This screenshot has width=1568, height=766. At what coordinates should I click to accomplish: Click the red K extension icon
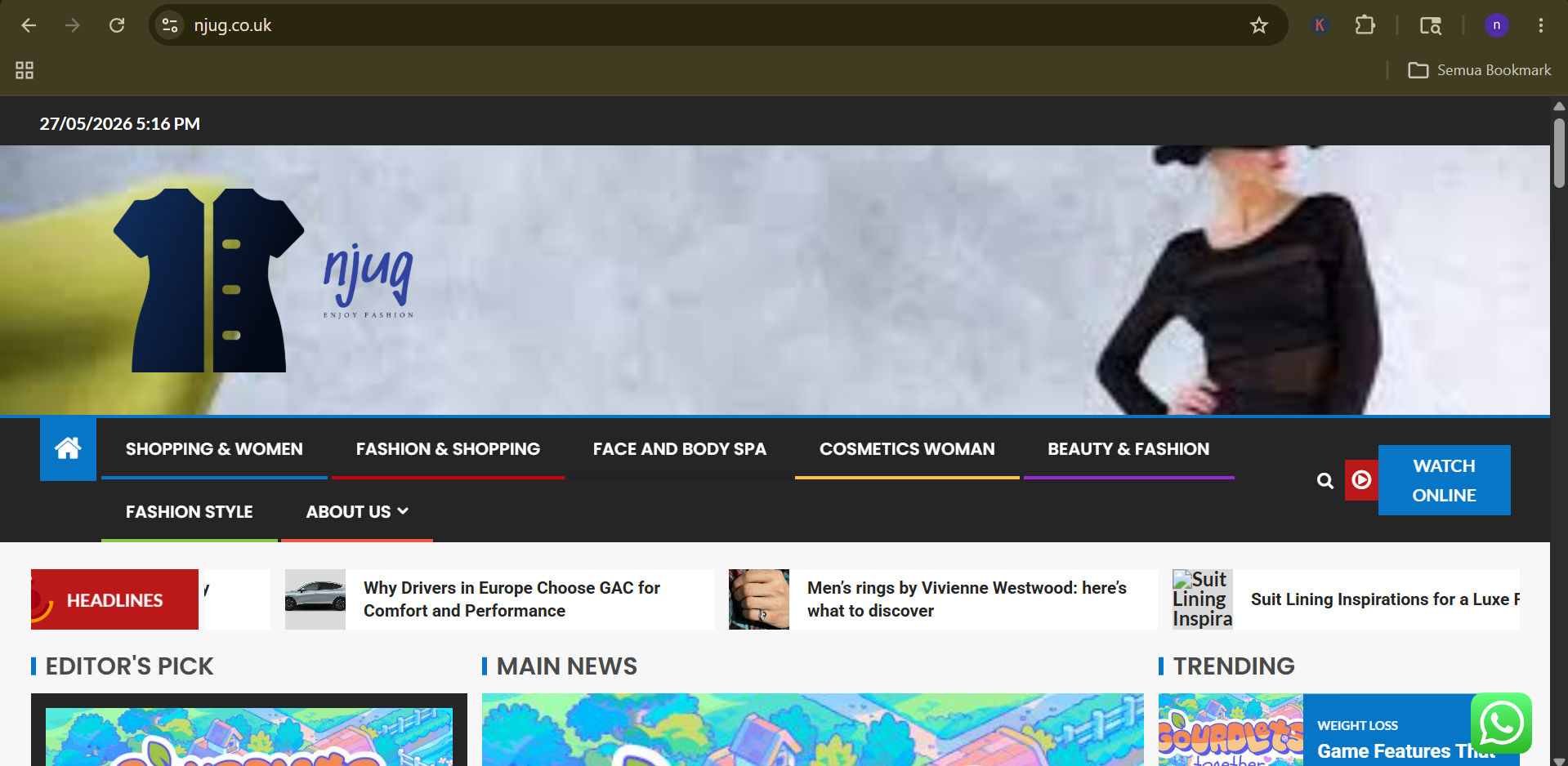tap(1319, 25)
